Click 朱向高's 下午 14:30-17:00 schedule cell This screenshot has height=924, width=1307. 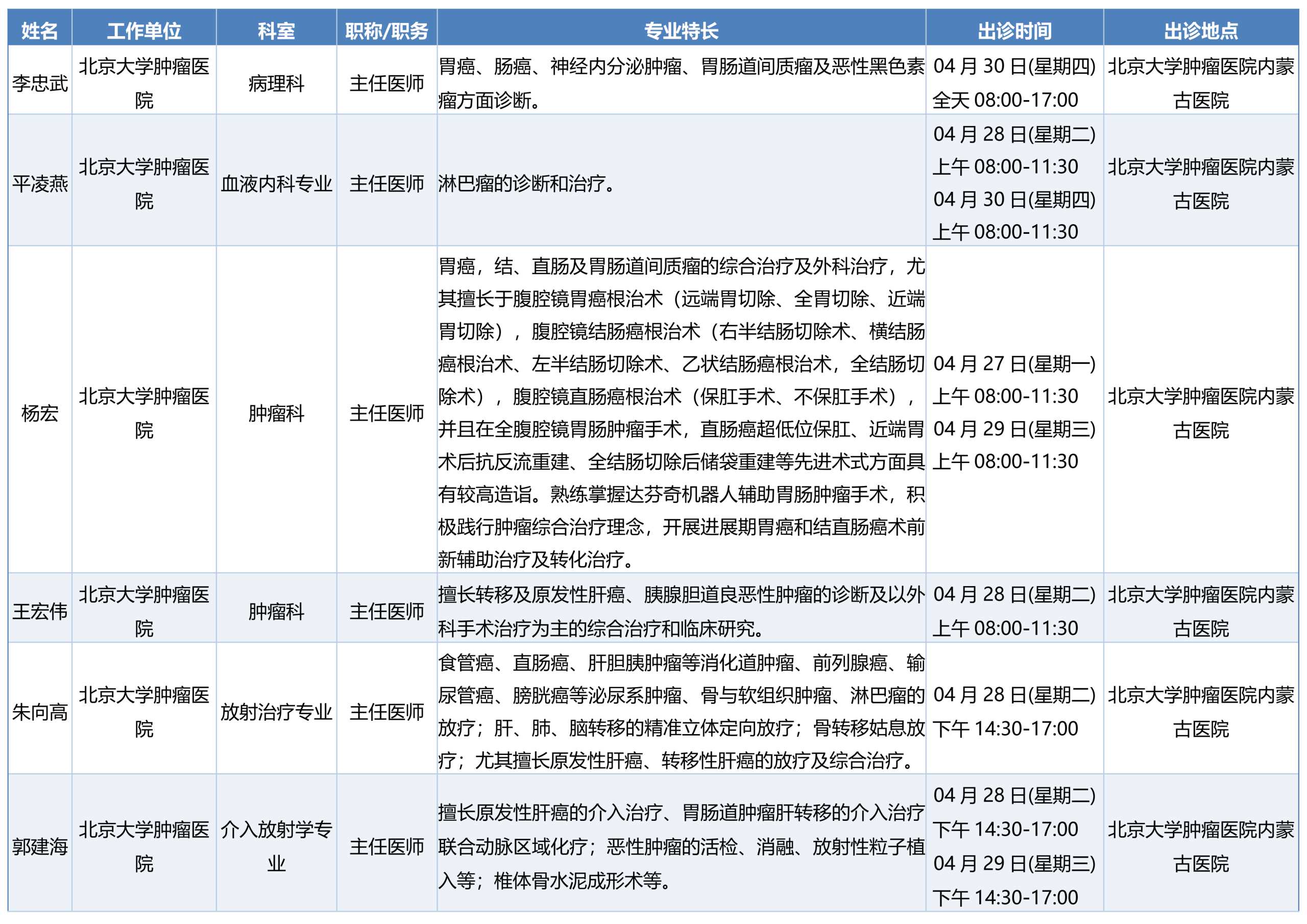1005,728
